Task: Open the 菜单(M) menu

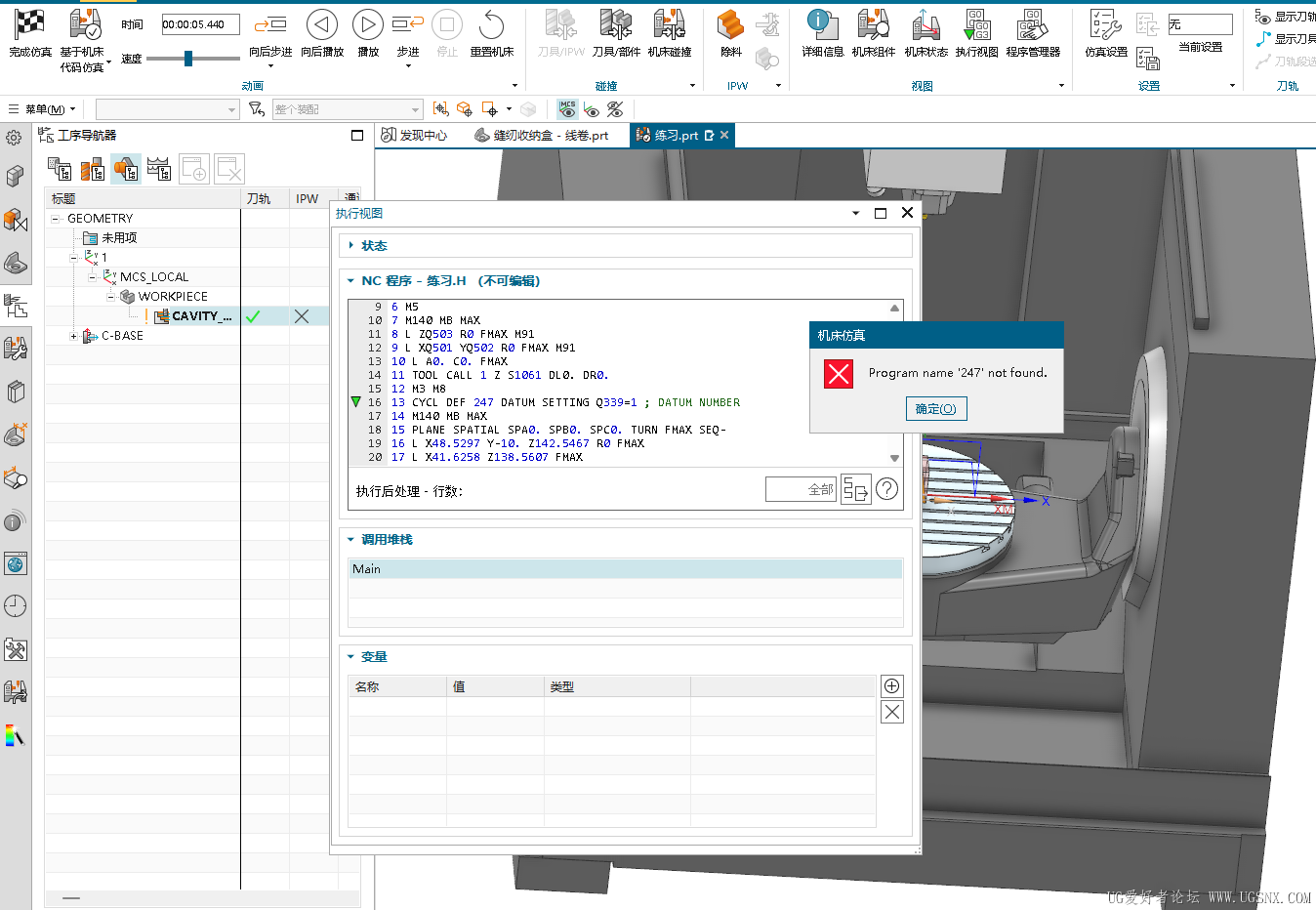Action: tap(43, 109)
